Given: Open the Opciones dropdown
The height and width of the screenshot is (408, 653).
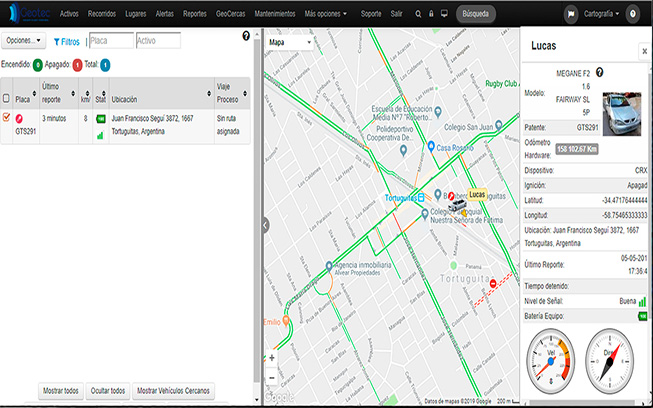Looking at the screenshot, I should coord(23,41).
